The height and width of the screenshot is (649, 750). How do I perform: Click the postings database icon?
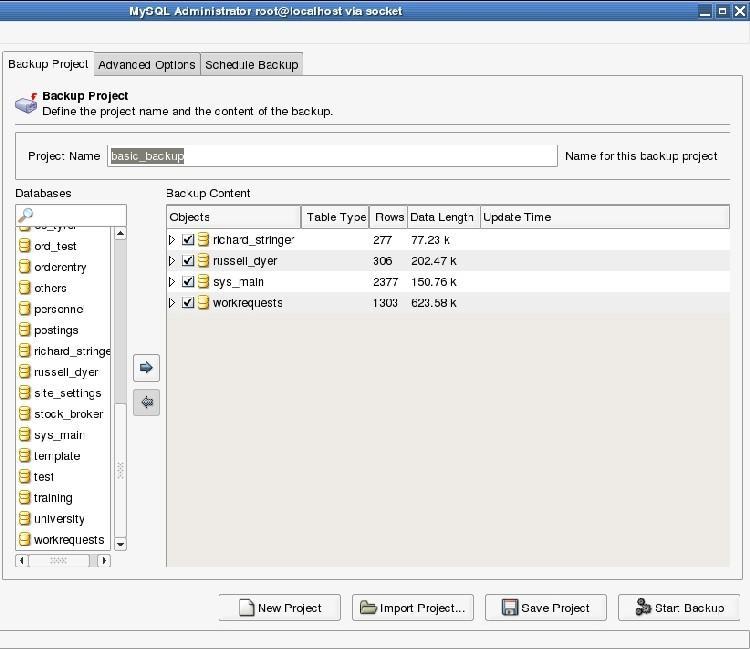click(x=25, y=330)
